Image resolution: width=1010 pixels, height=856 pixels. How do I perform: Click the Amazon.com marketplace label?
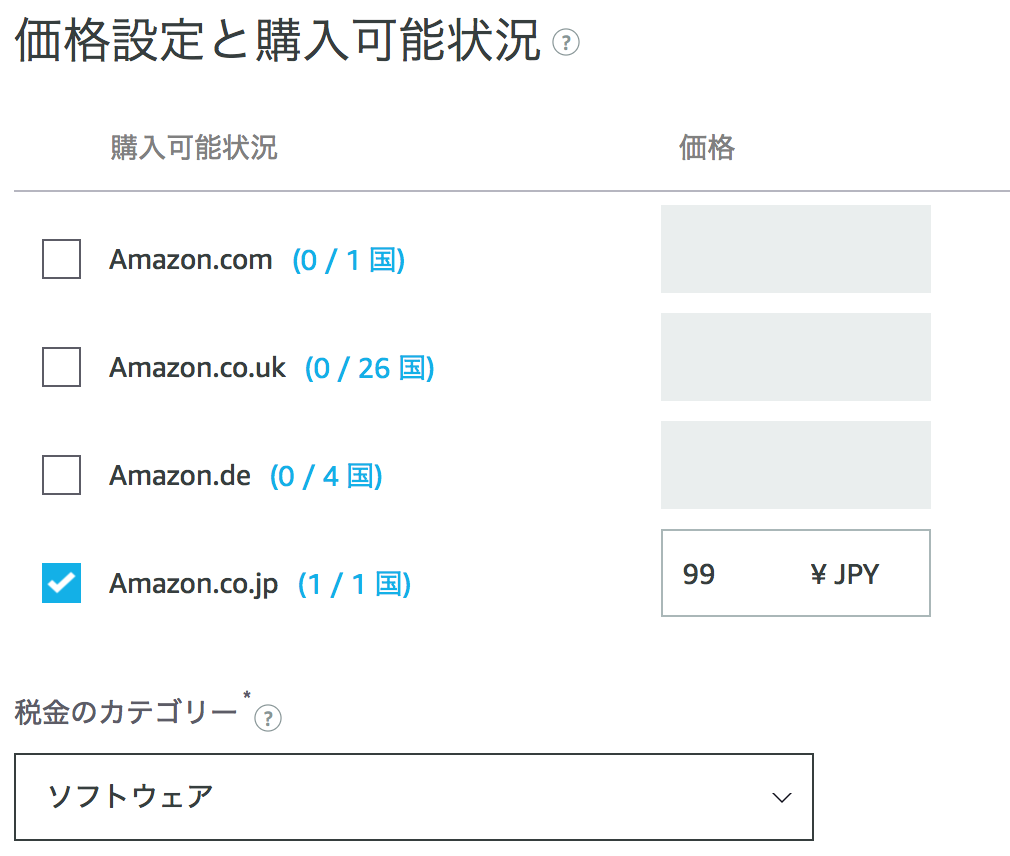[190, 260]
